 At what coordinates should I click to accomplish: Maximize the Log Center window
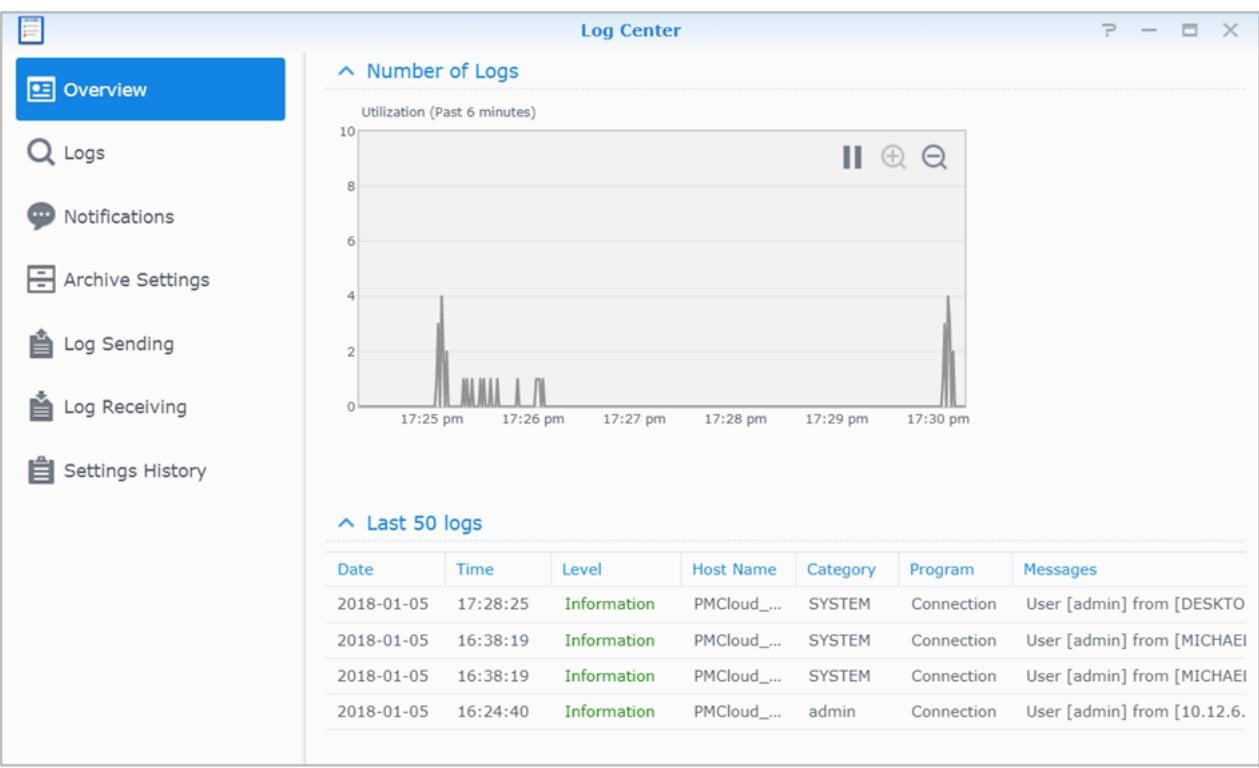point(1190,30)
